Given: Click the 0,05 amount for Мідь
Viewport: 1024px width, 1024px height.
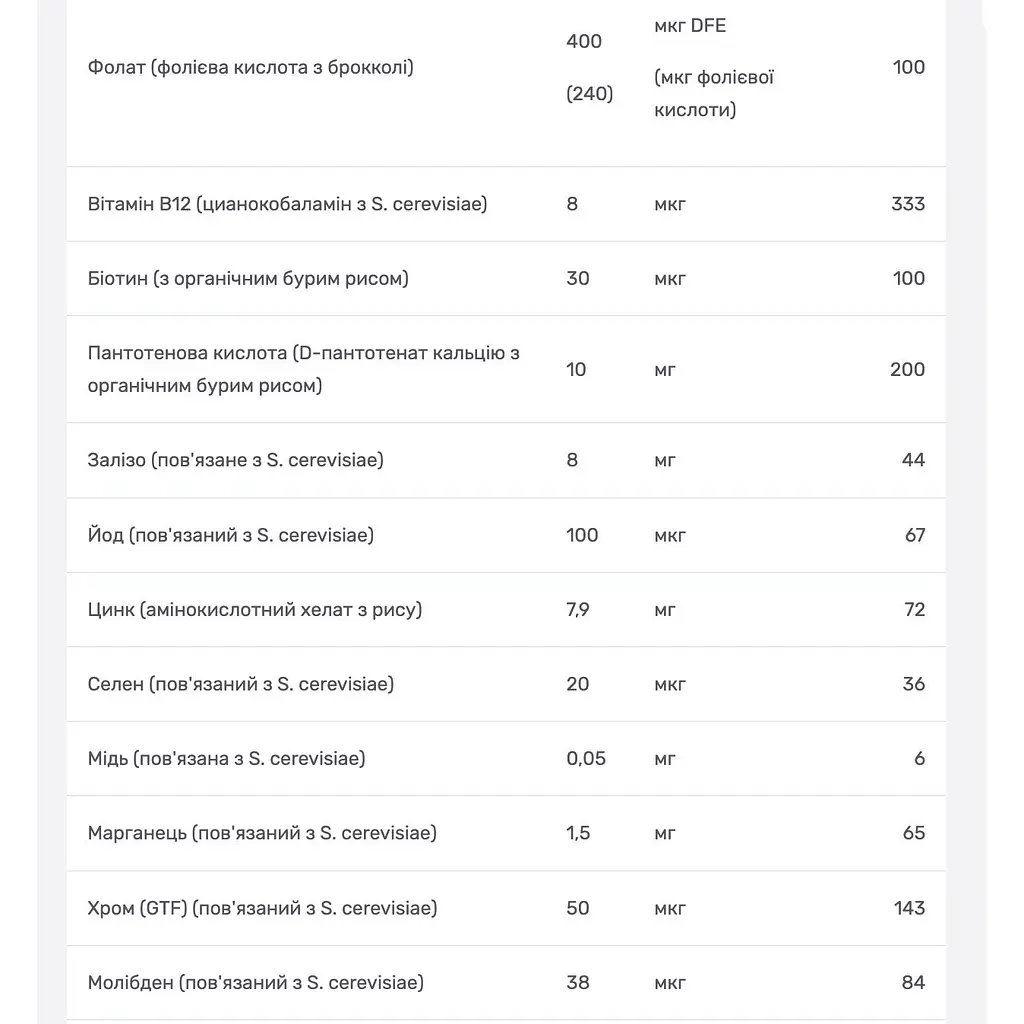Looking at the screenshot, I should click(x=586, y=758).
